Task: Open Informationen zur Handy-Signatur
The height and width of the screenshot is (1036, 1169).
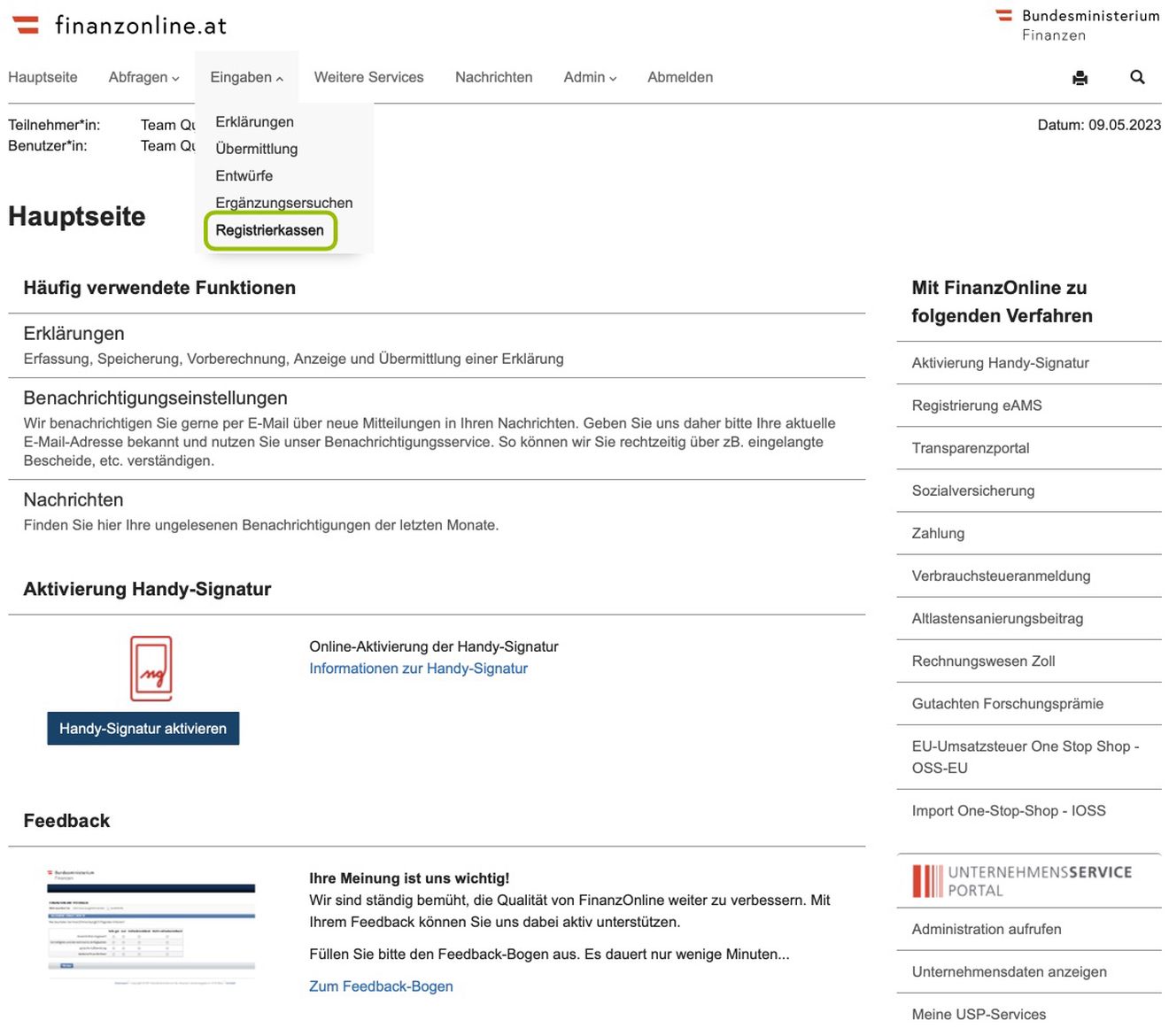Action: click(x=418, y=669)
